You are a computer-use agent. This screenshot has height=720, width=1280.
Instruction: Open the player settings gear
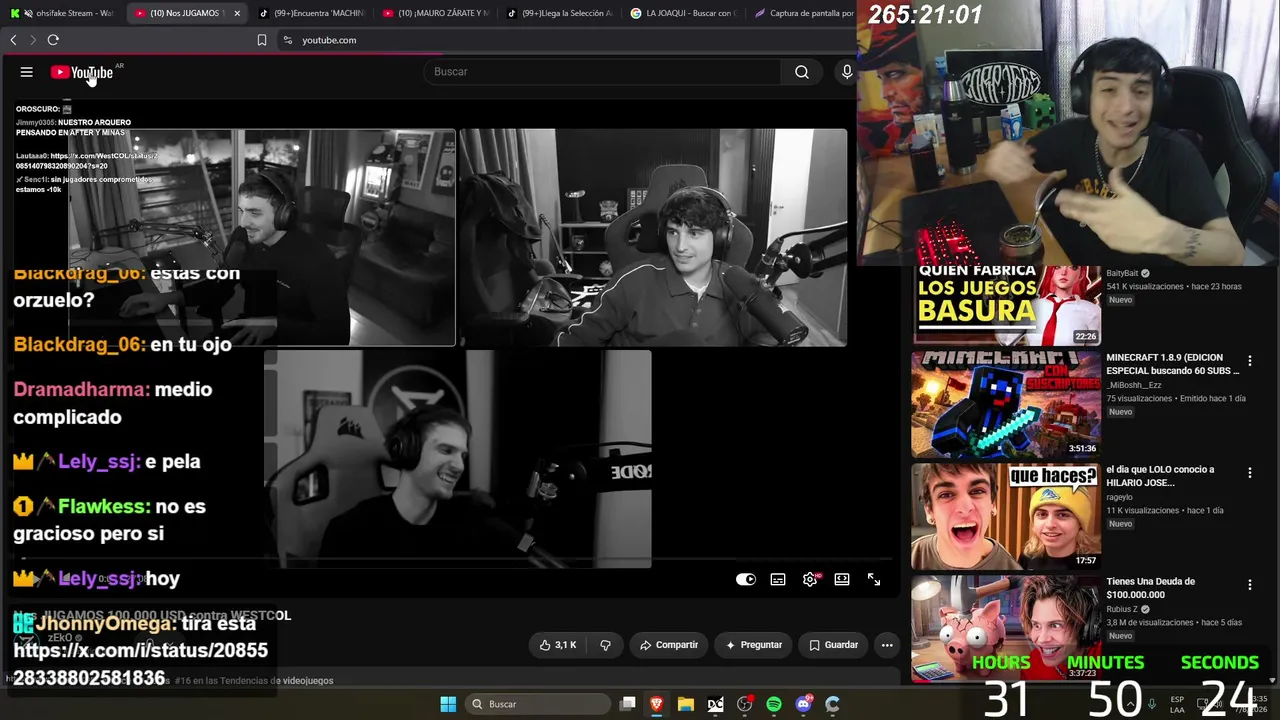coord(810,579)
